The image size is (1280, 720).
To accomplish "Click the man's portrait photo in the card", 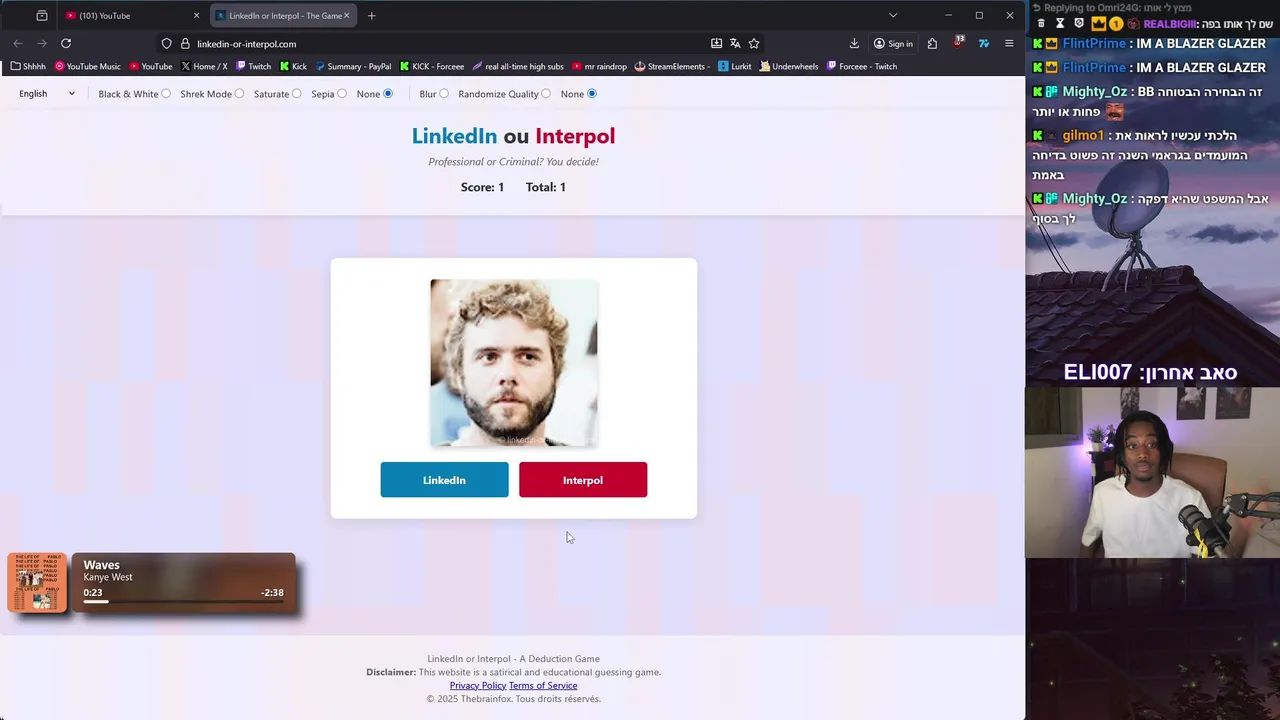I will click(514, 363).
